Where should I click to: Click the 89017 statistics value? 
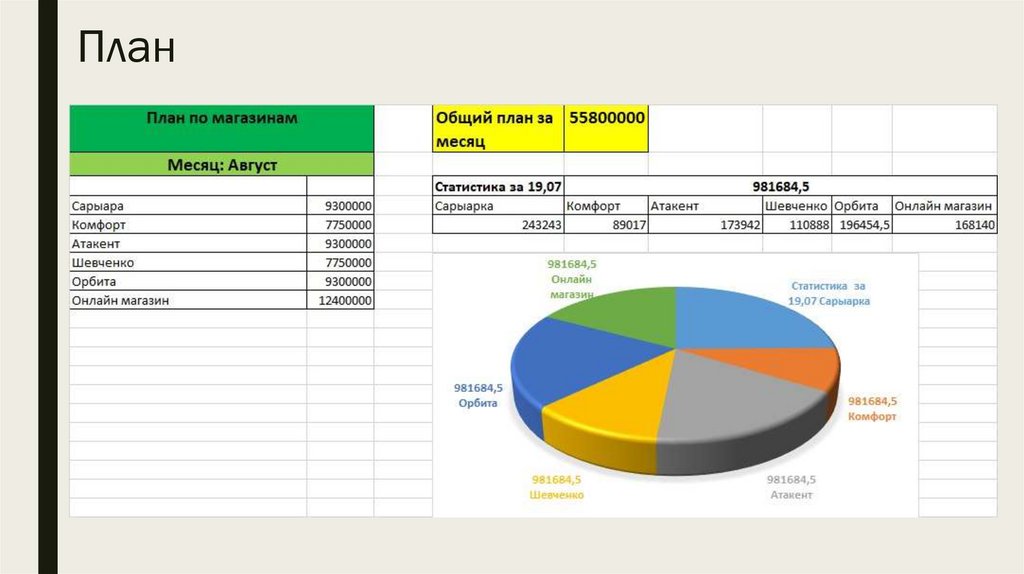pyautogui.click(x=607, y=225)
